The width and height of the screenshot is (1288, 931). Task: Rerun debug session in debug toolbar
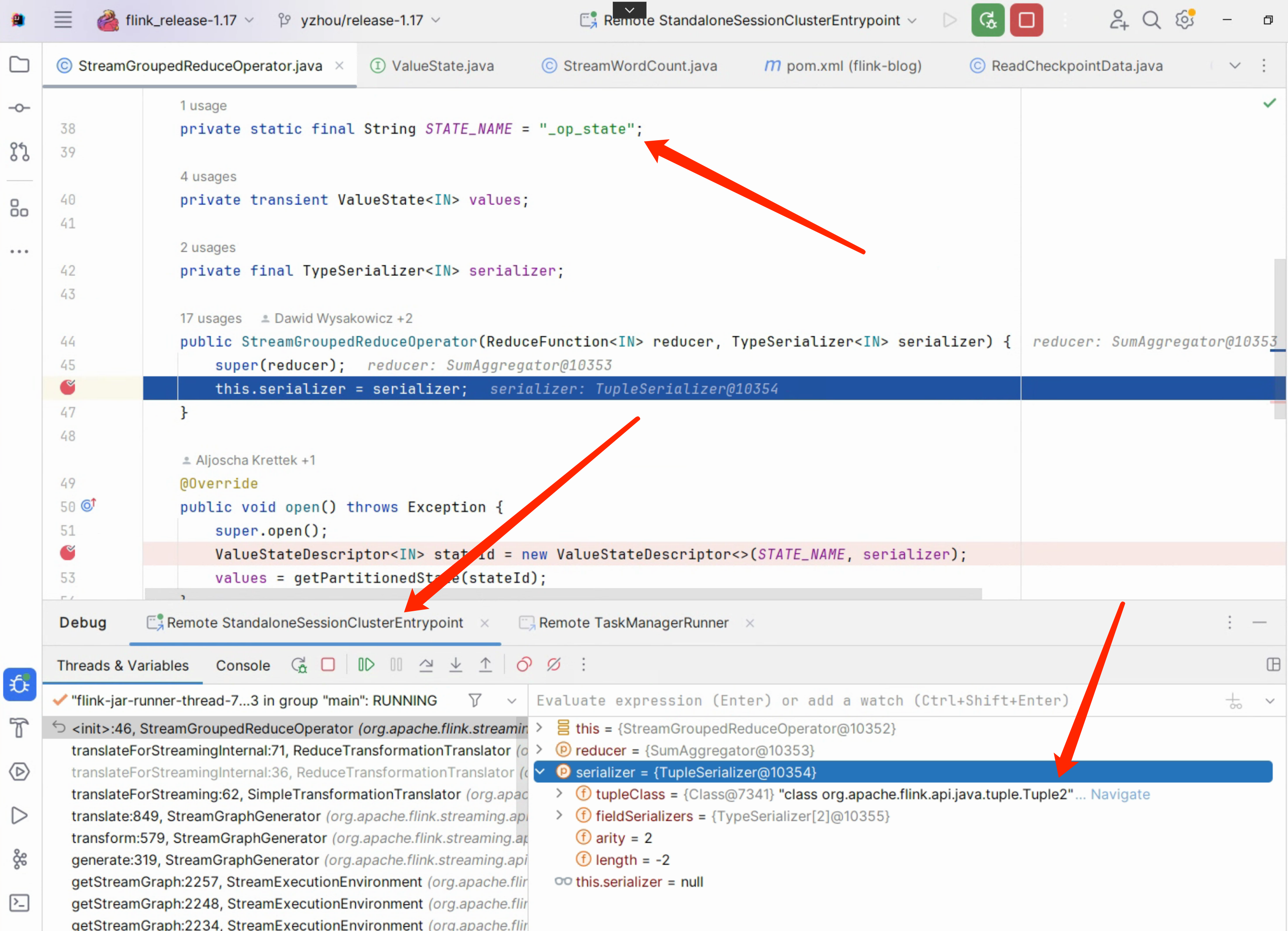[299, 665]
